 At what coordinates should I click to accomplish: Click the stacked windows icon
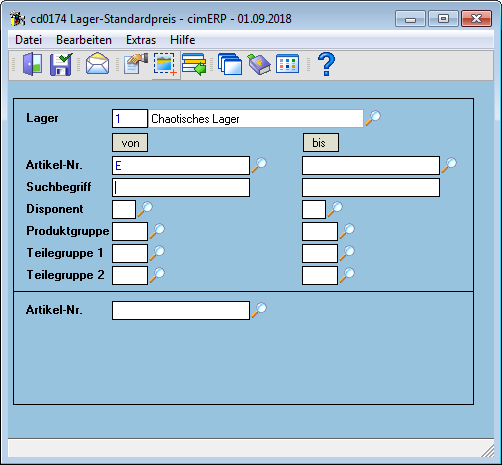230,64
